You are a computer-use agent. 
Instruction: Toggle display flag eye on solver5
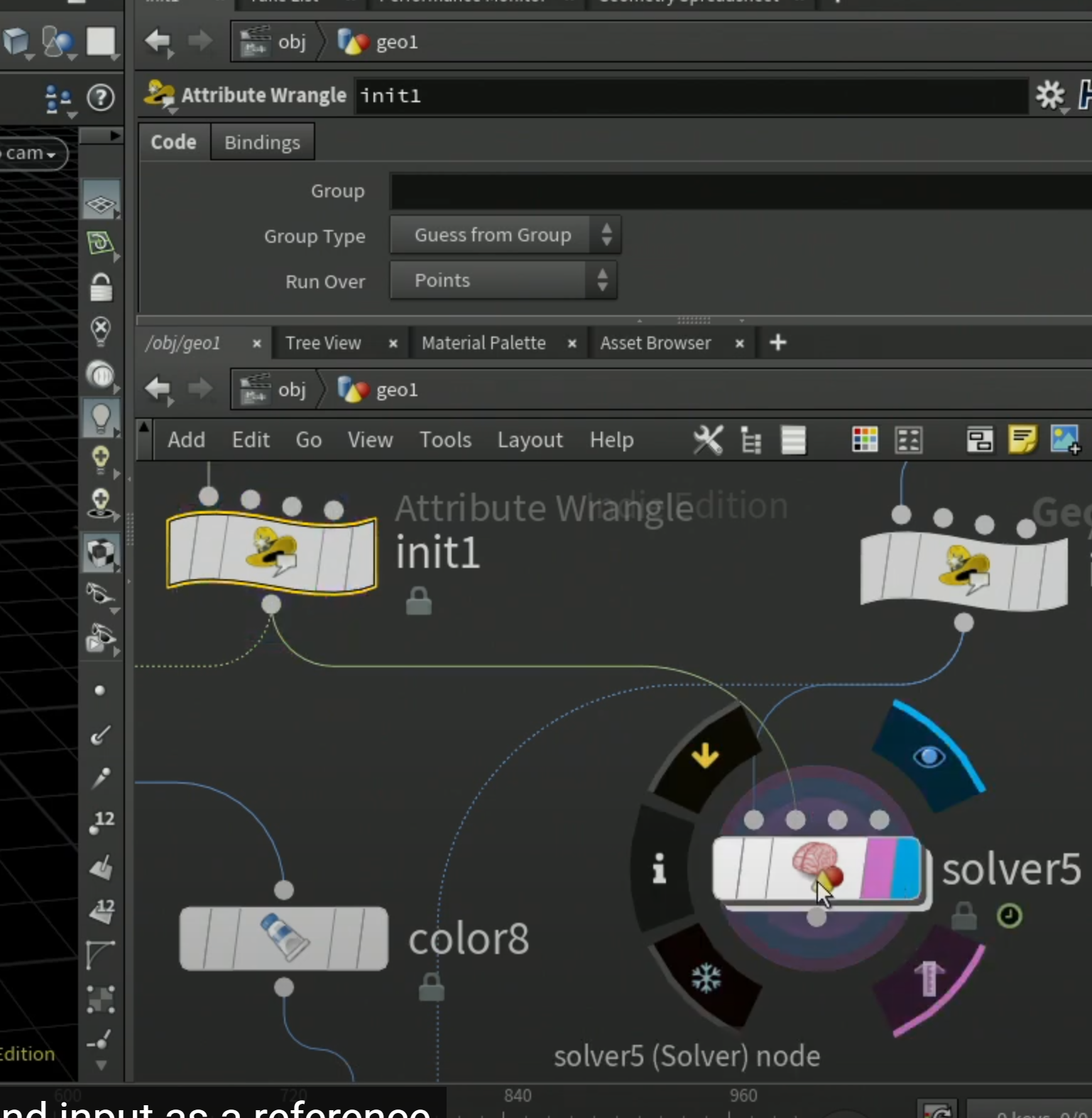tap(929, 757)
